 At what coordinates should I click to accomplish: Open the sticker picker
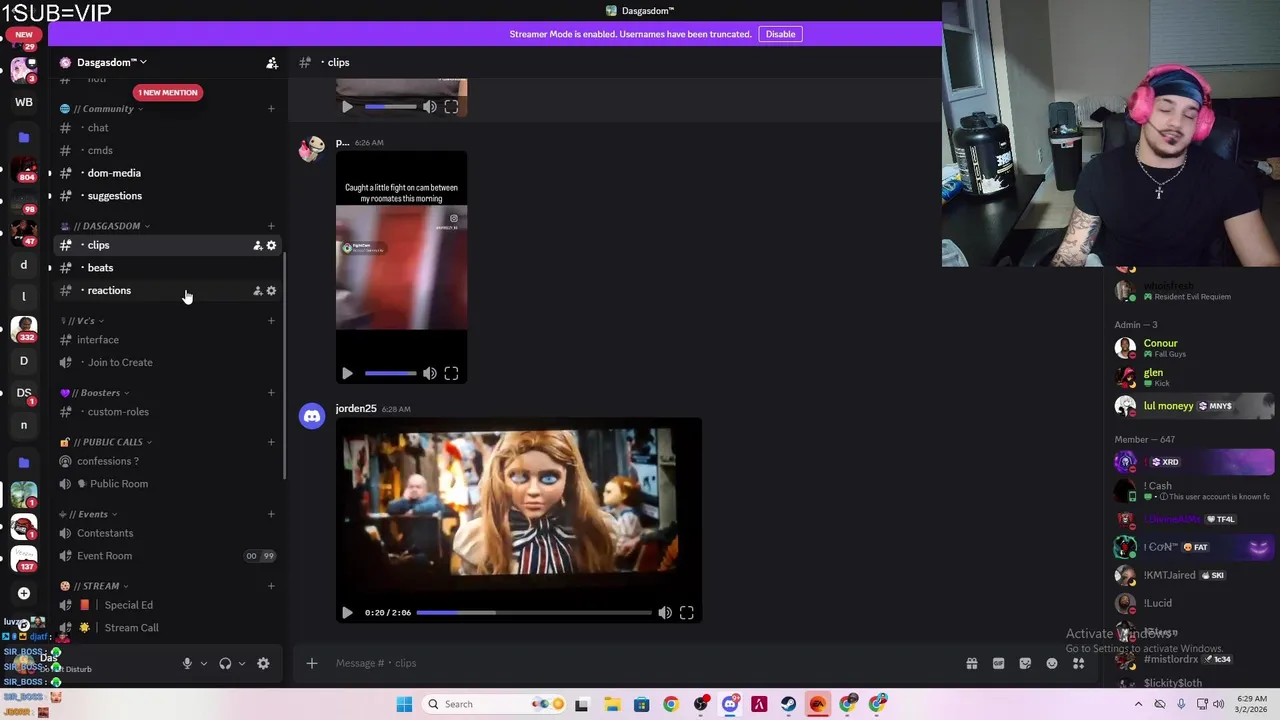click(x=1025, y=663)
